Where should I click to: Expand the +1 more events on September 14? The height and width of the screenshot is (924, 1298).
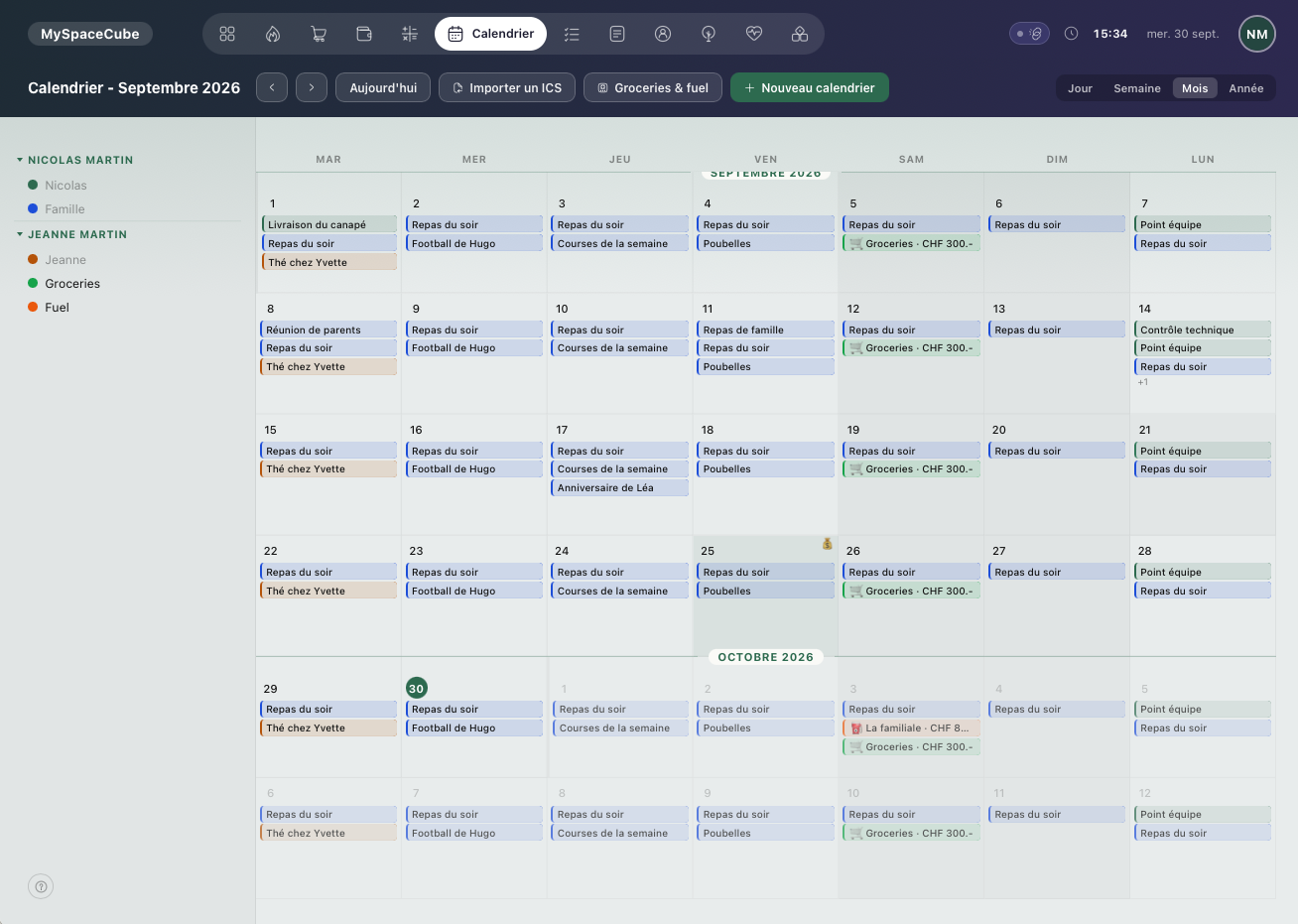[1143, 382]
